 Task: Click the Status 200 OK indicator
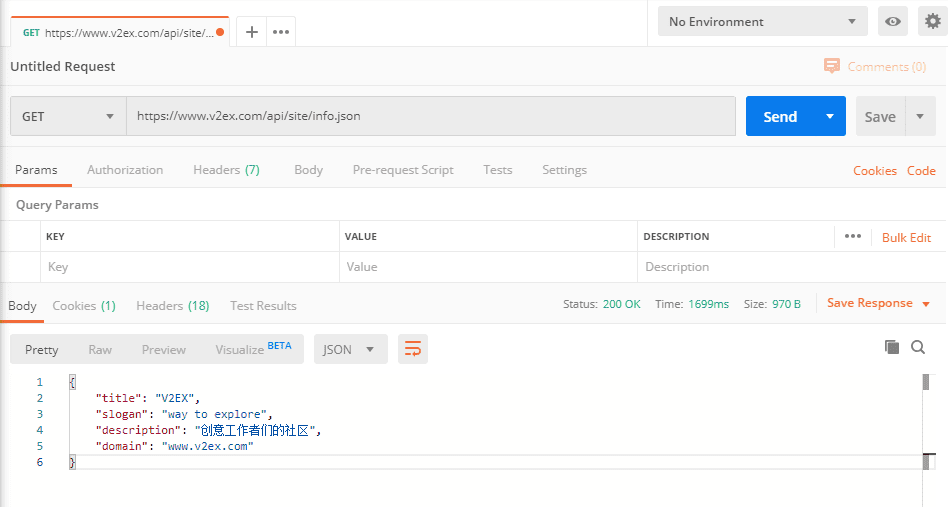tap(602, 304)
